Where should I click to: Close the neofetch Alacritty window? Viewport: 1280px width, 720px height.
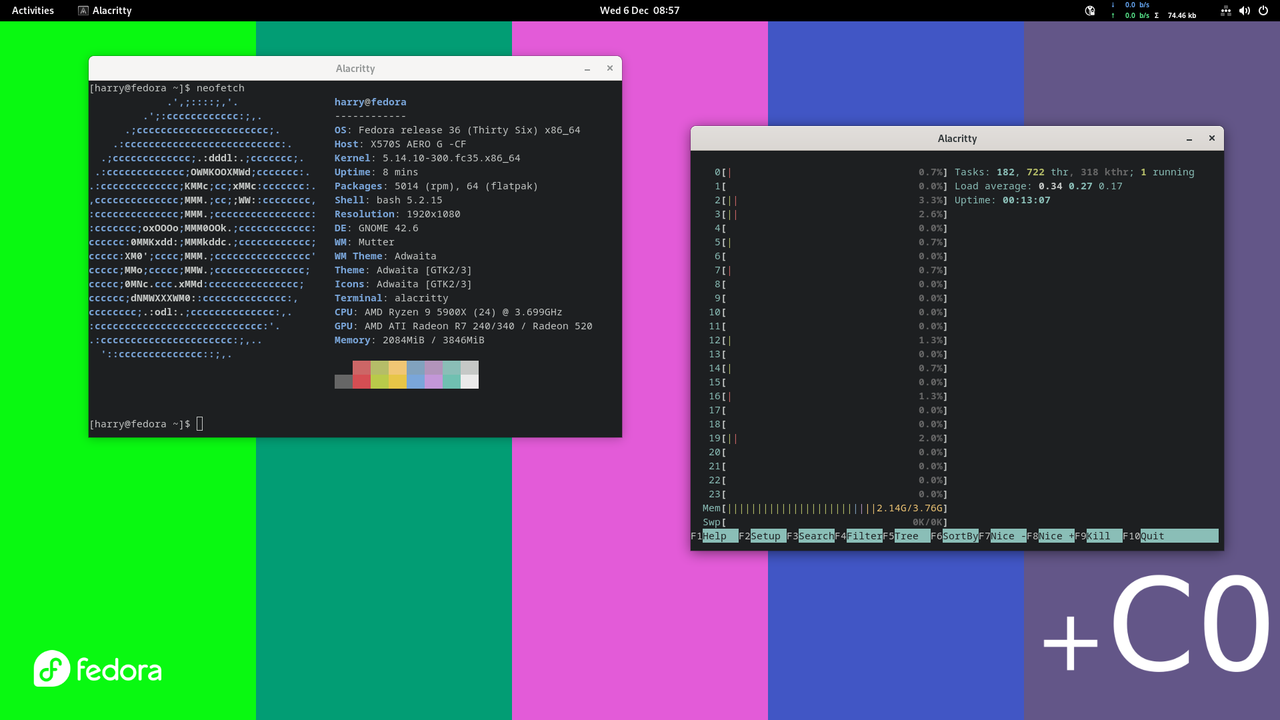tap(610, 69)
